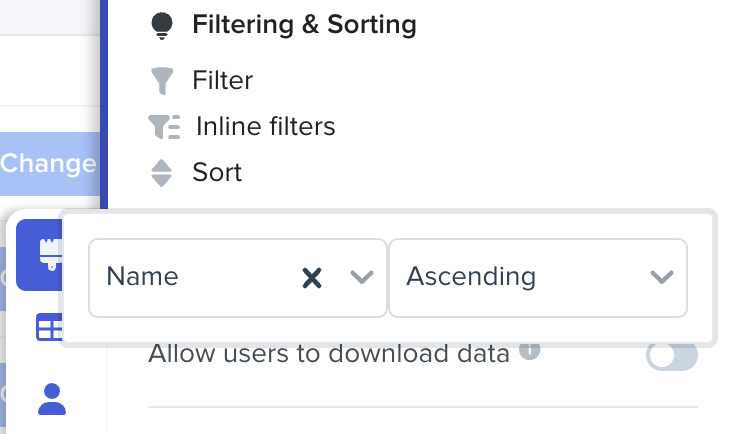Select the table icon in the sidebar
736x434 pixels.
coord(49,327)
